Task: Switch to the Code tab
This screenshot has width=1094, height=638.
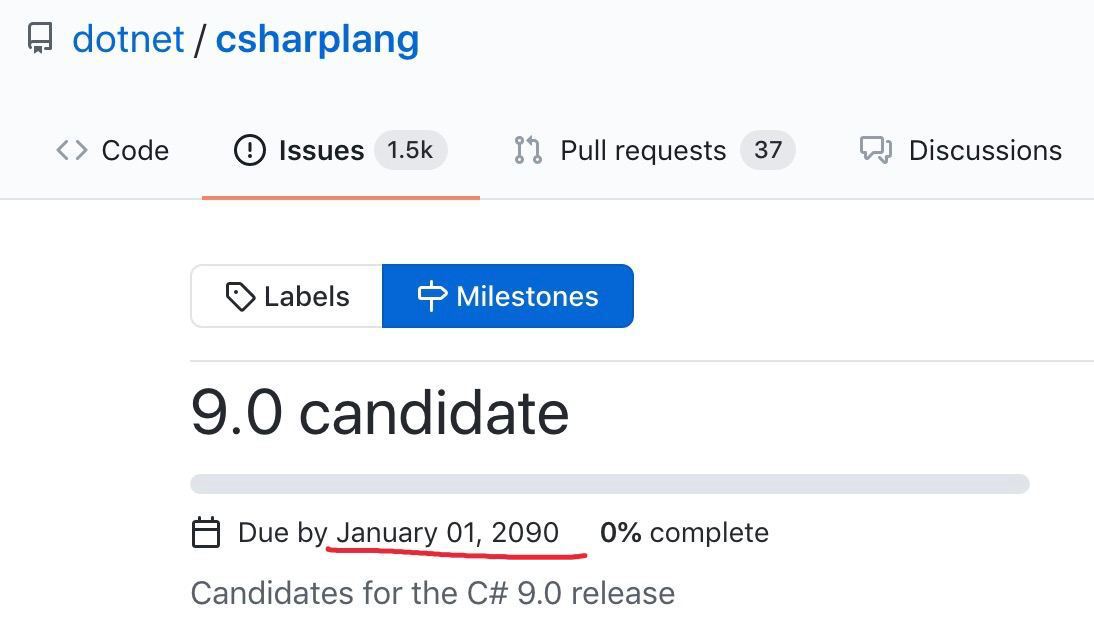Action: tap(112, 151)
